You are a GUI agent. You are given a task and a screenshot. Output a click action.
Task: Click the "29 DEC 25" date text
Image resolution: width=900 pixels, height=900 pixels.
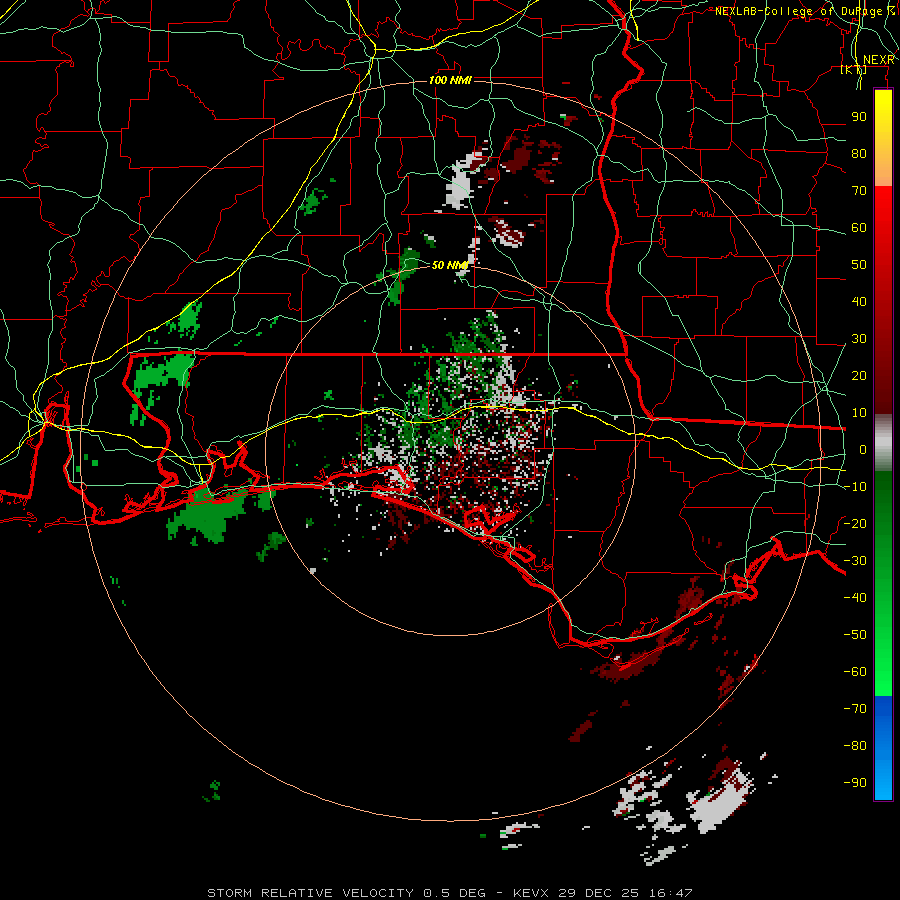(599, 893)
